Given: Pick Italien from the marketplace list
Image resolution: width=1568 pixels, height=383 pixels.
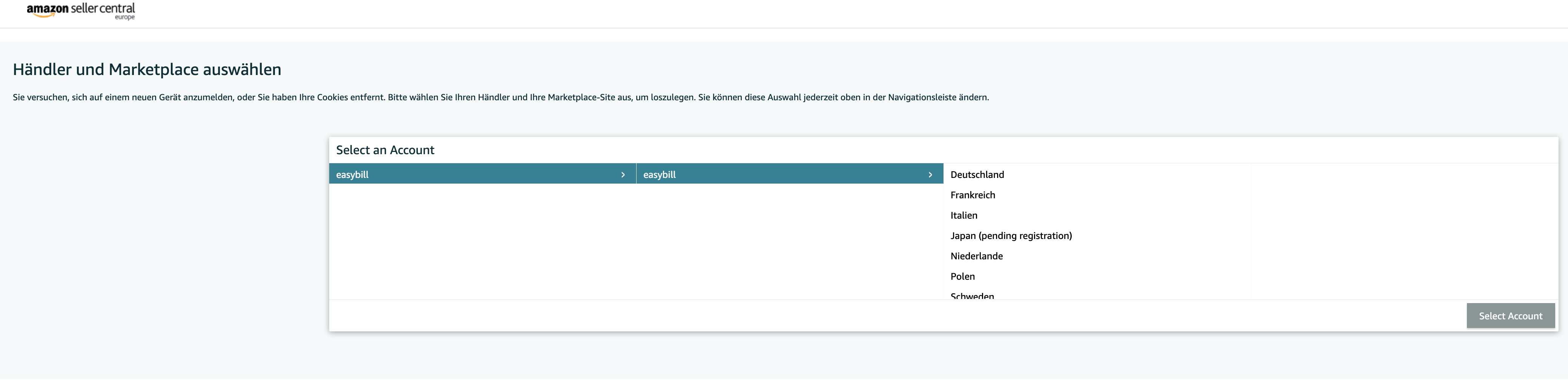Looking at the screenshot, I should [964, 216].
